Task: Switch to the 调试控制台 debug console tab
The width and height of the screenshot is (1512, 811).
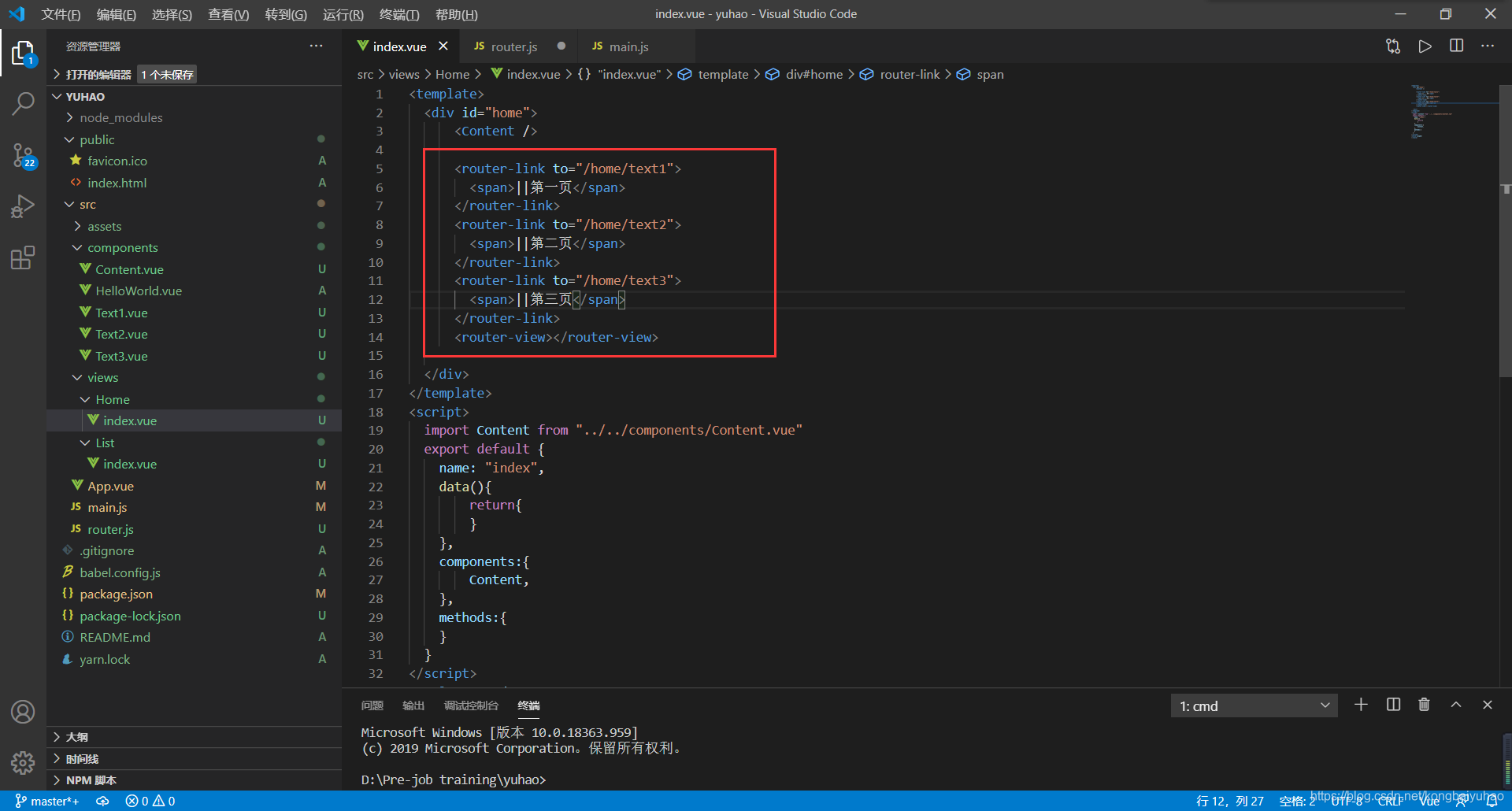Action: (x=471, y=705)
